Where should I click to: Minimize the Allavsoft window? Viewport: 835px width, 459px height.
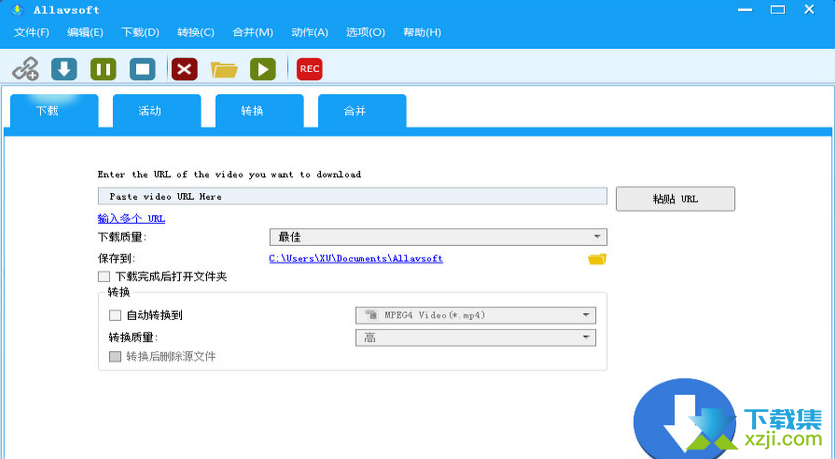745,10
